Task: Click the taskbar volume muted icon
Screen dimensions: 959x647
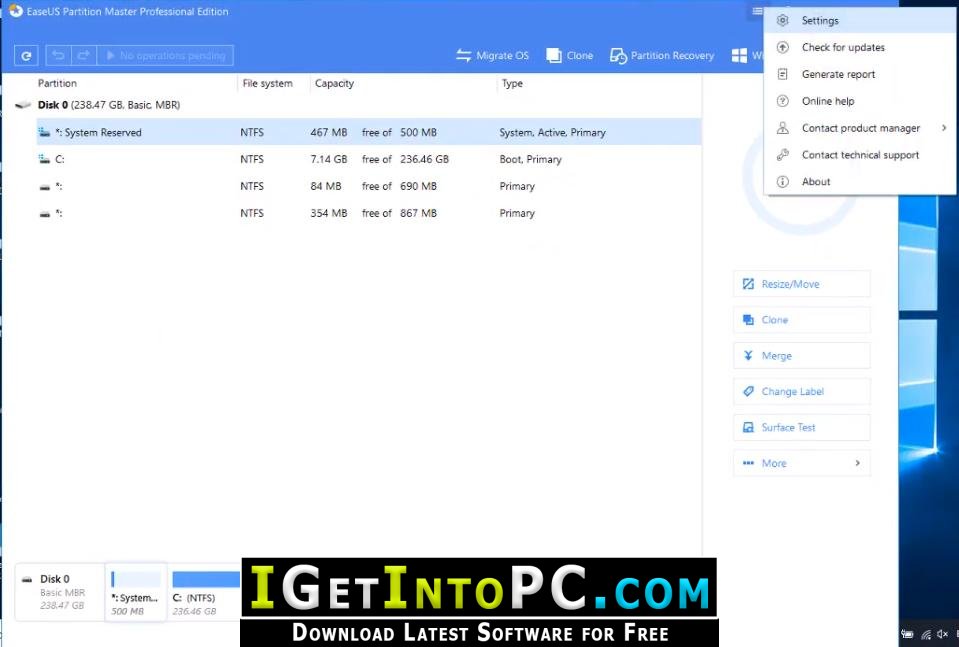Action: click(942, 634)
